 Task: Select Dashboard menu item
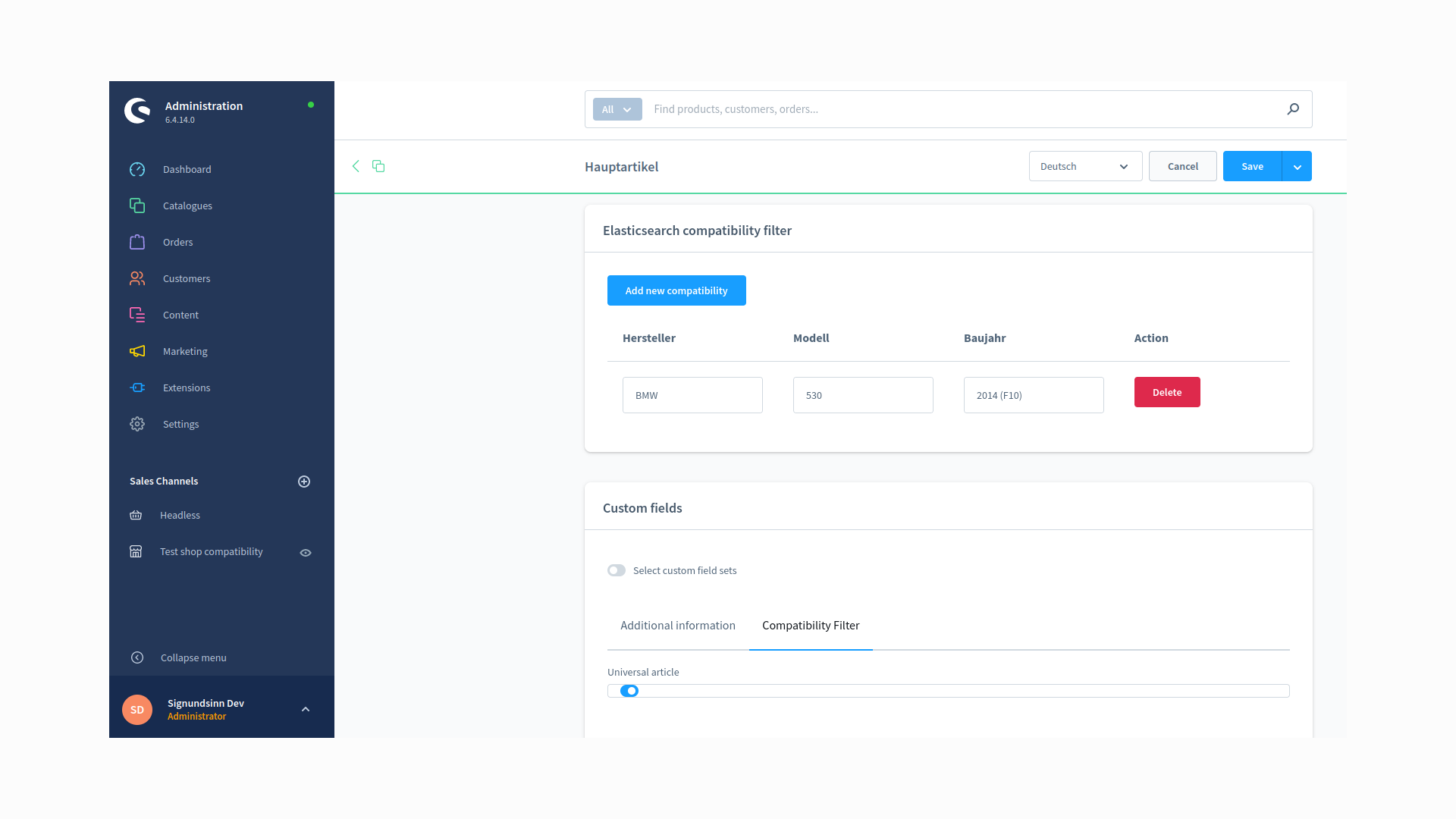click(x=187, y=169)
